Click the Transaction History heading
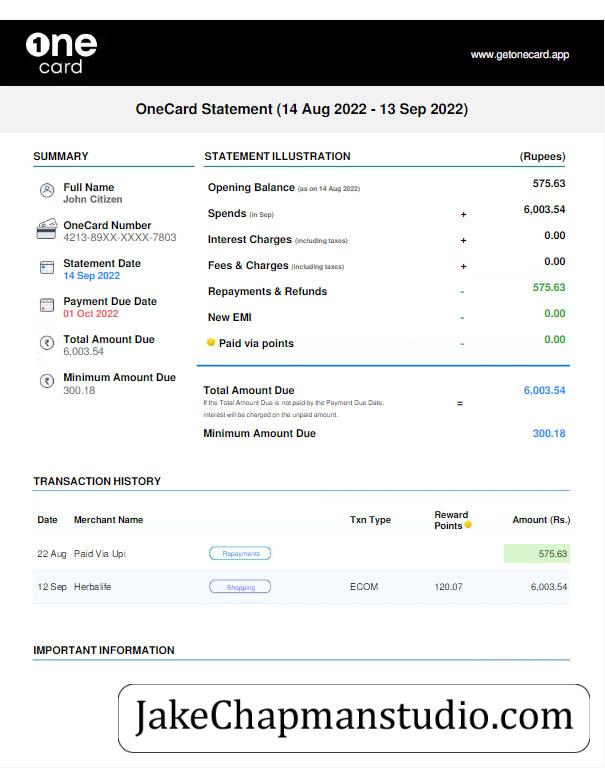This screenshot has height=768, width=605. [97, 481]
